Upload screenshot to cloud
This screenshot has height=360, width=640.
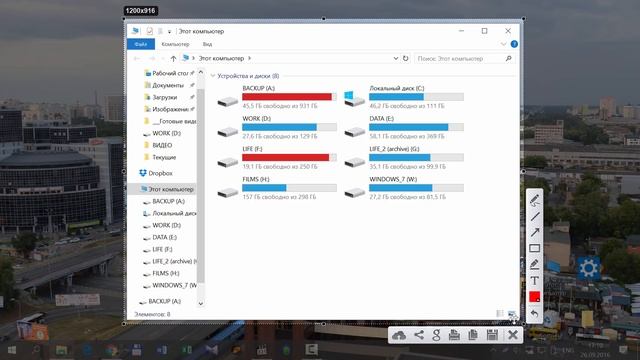point(399,335)
